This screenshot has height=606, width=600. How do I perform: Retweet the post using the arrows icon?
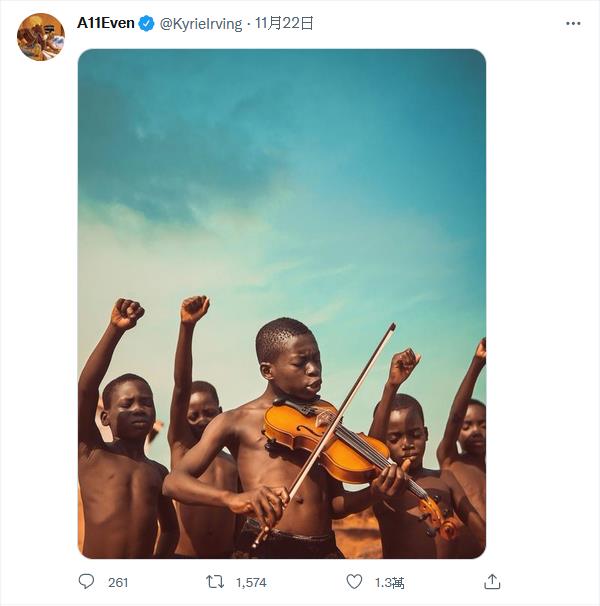coord(215,581)
